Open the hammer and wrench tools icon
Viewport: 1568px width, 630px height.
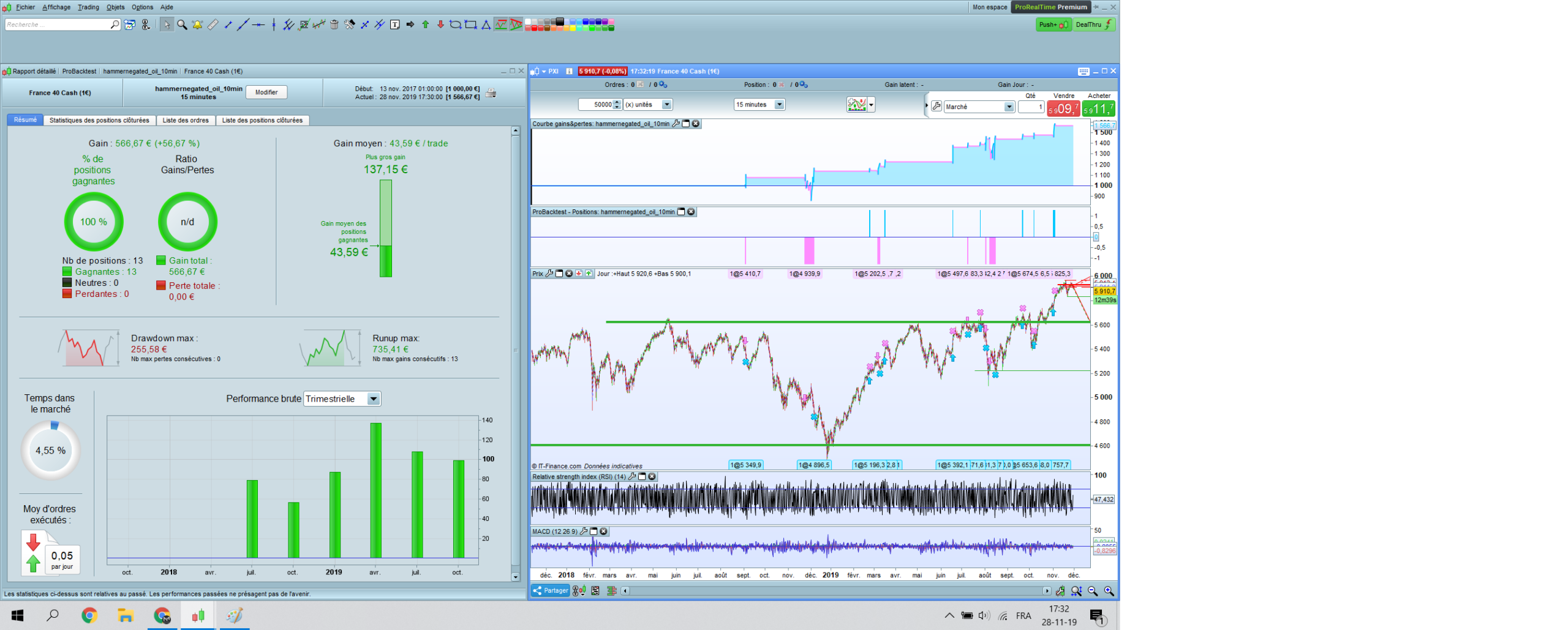pyautogui.click(x=349, y=25)
